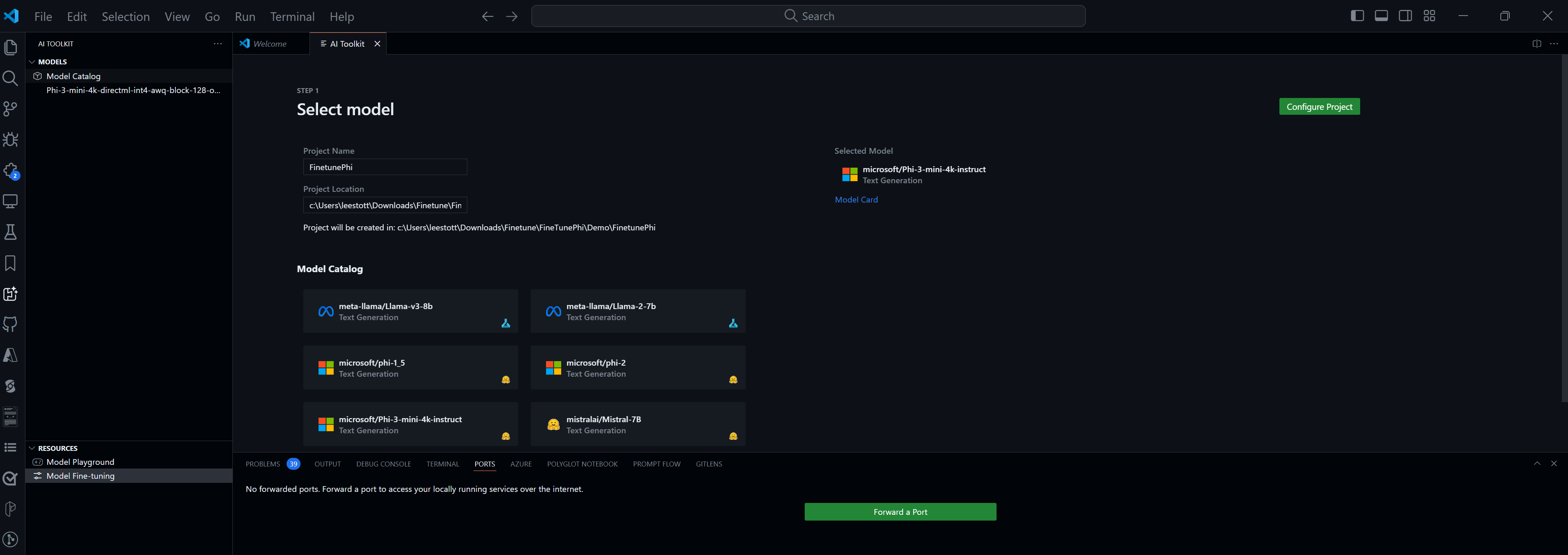1568x555 pixels.
Task: Open Model Catalog in the sidebar tree
Action: coord(129,76)
